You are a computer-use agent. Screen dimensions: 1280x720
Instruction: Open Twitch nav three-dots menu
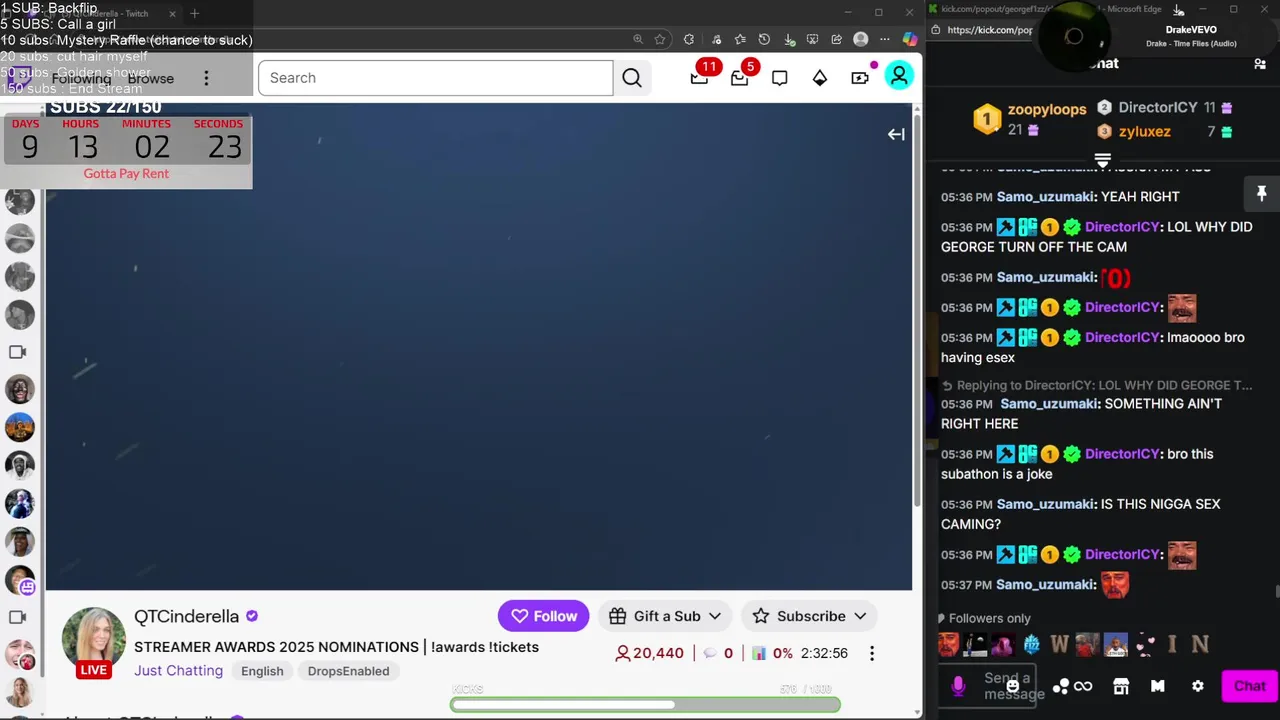pyautogui.click(x=206, y=78)
